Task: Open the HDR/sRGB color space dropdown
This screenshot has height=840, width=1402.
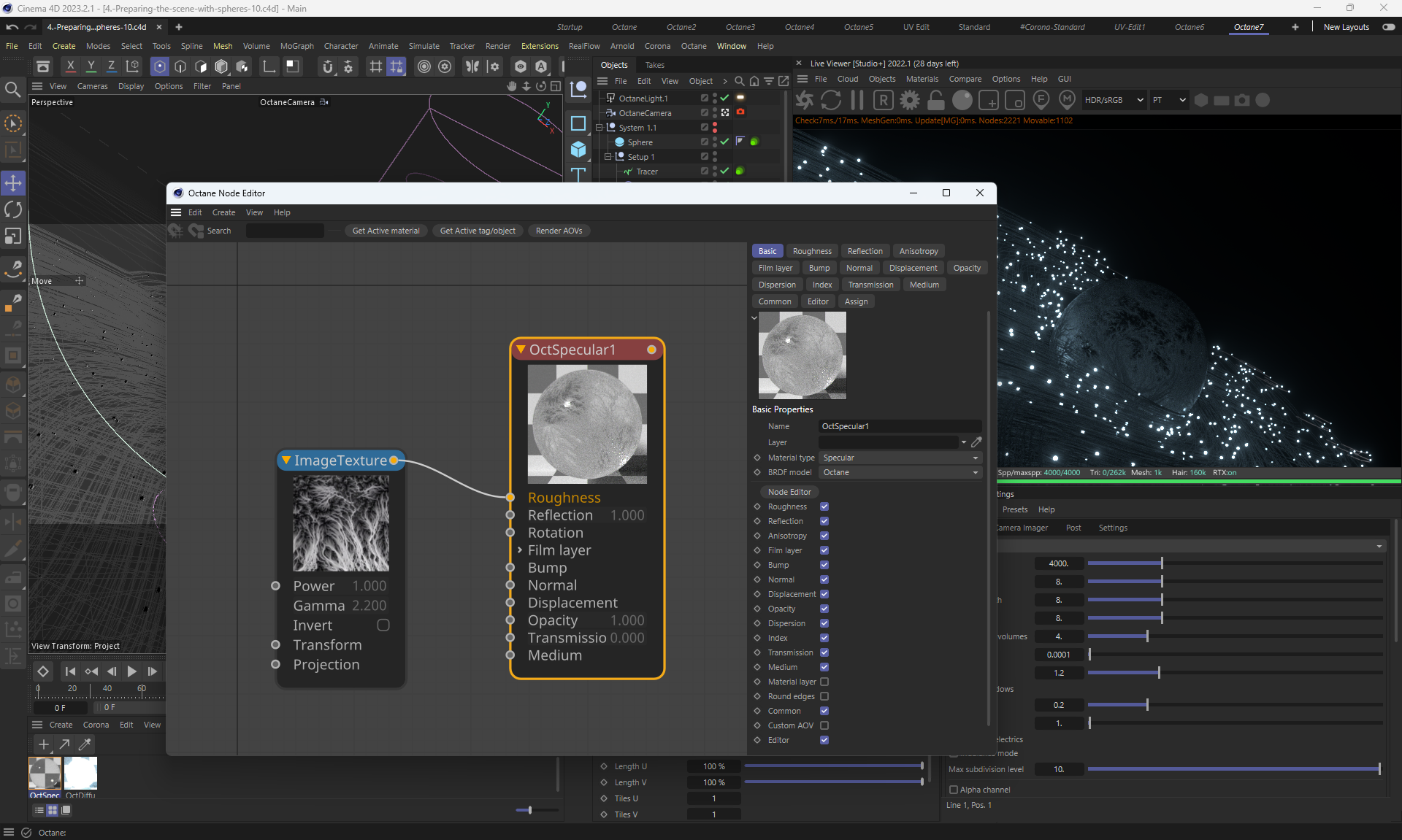Action: point(1113,100)
